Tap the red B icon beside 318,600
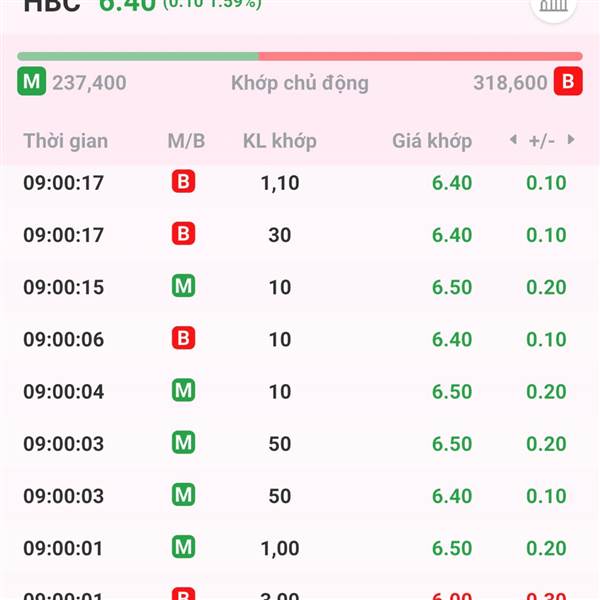600x600 pixels. (x=568, y=81)
